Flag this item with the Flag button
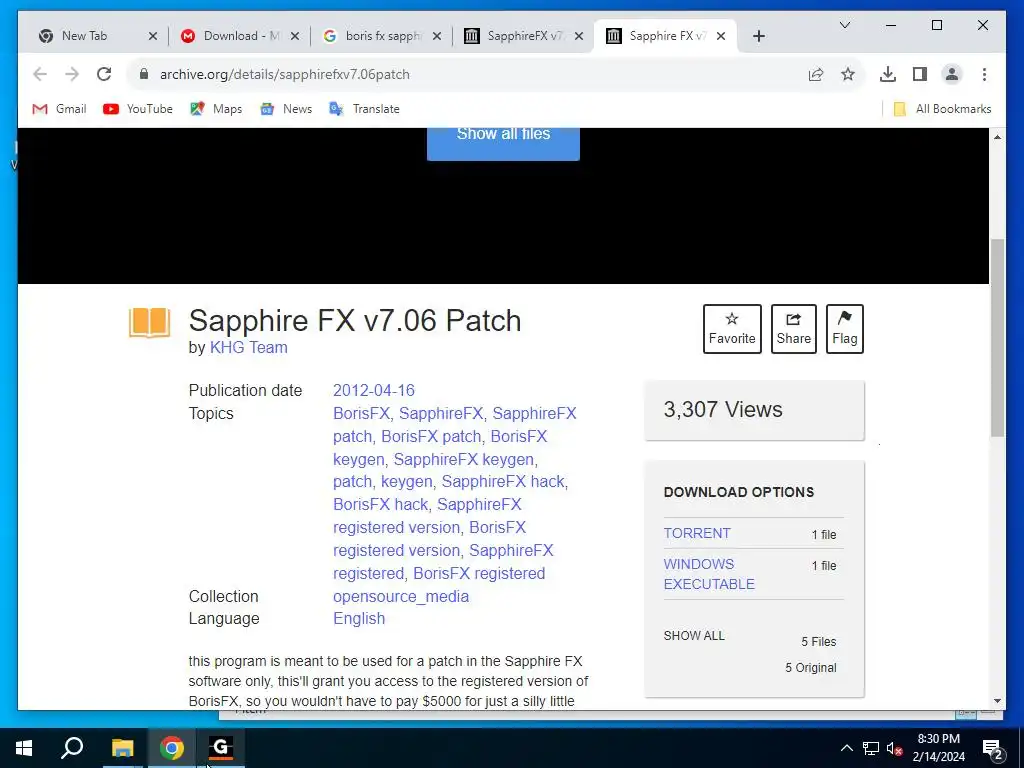Image resolution: width=1024 pixels, height=768 pixels. click(844, 328)
